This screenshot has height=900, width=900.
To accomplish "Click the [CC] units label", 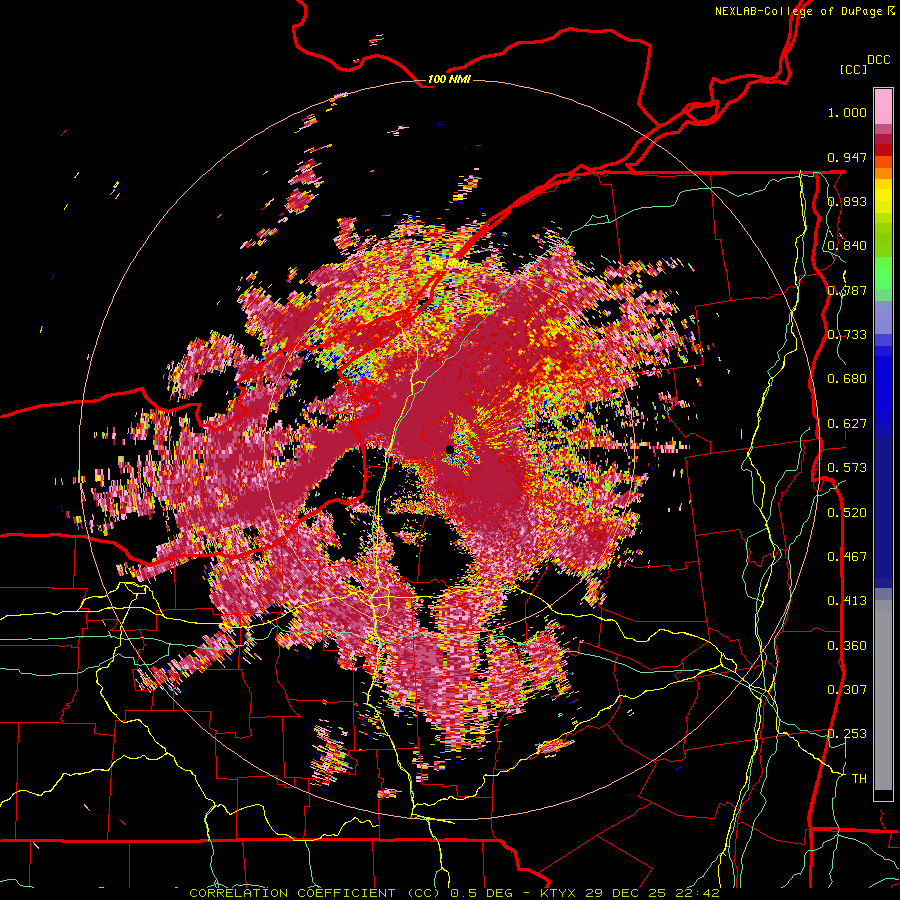I will 854,69.
